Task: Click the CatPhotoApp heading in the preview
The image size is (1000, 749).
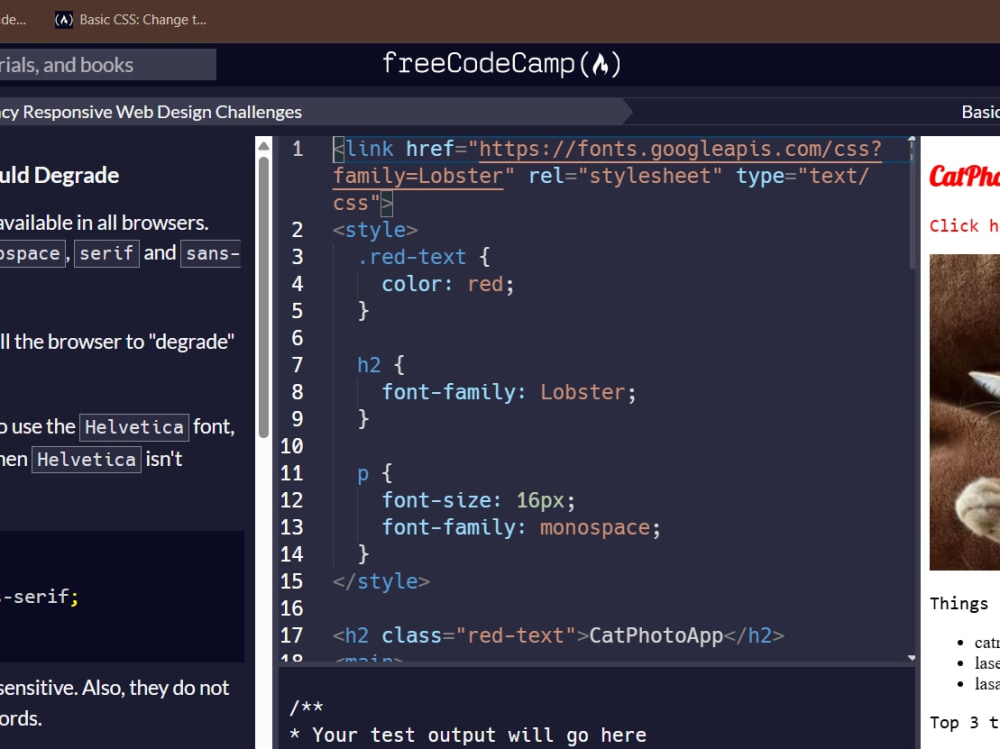Action: click(964, 176)
